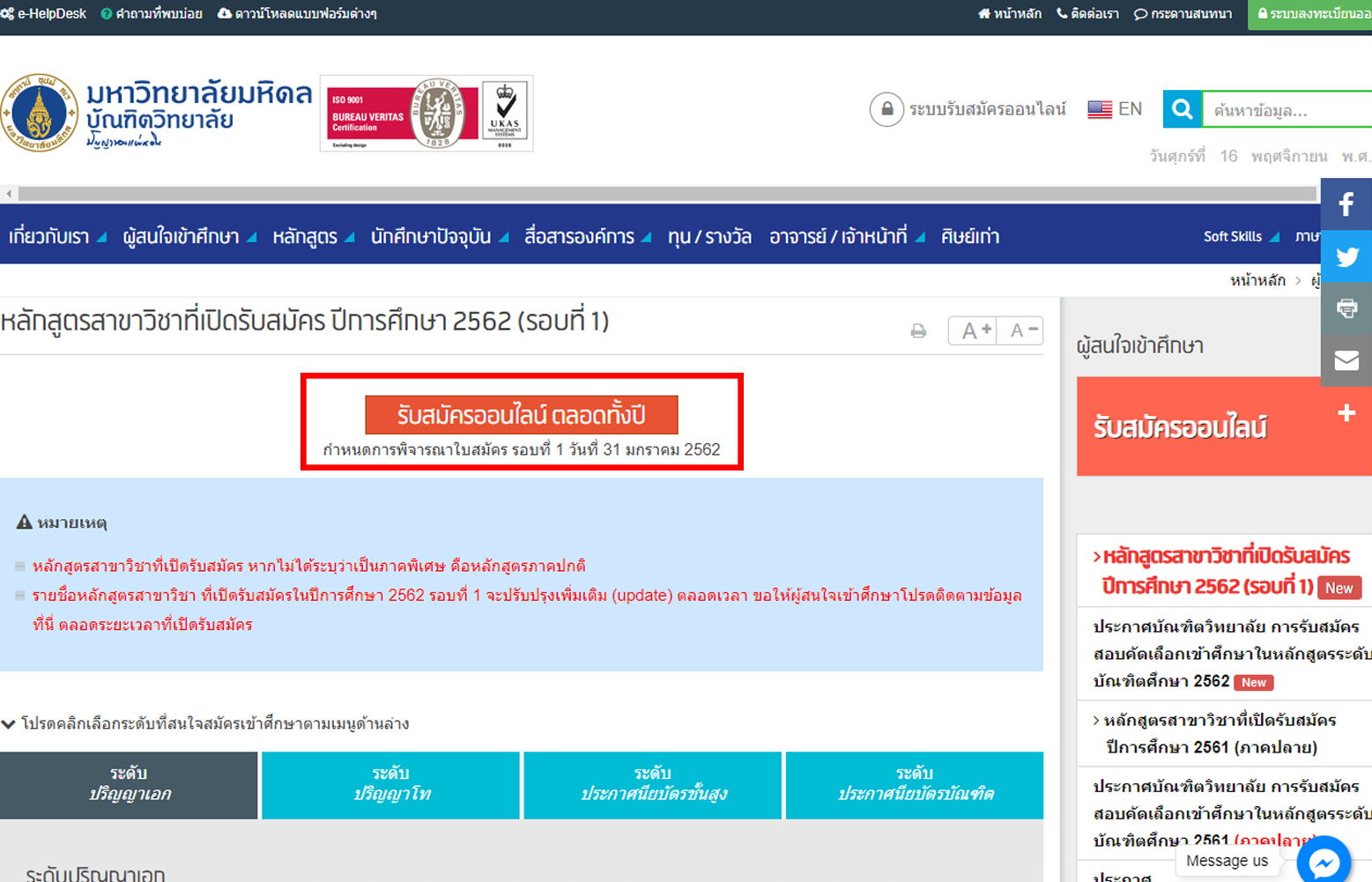Expand the เกี่ยวกับเรา dropdown menu
Image resolution: width=1372 pixels, height=882 pixels.
click(57, 237)
